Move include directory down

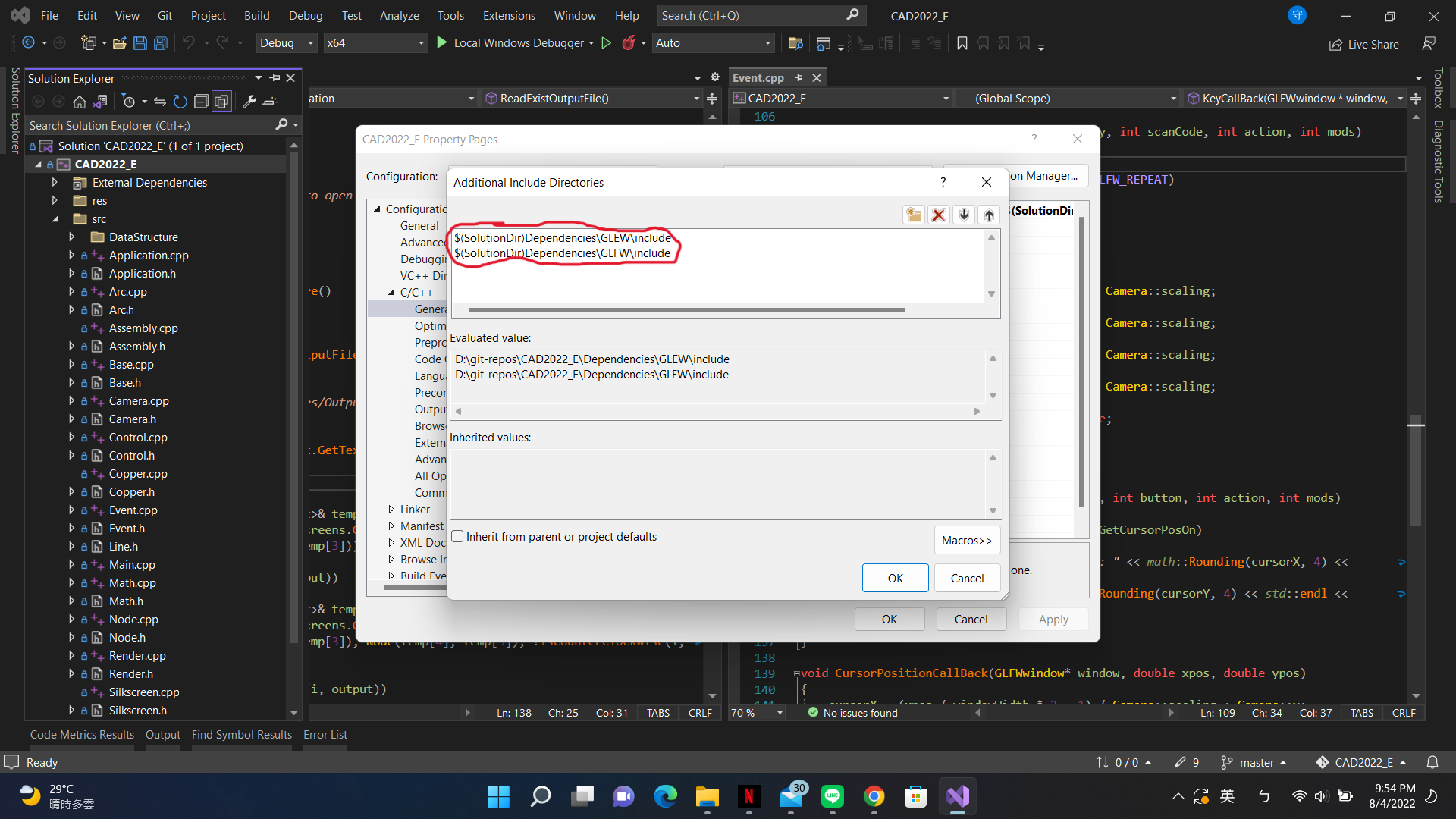pos(964,215)
